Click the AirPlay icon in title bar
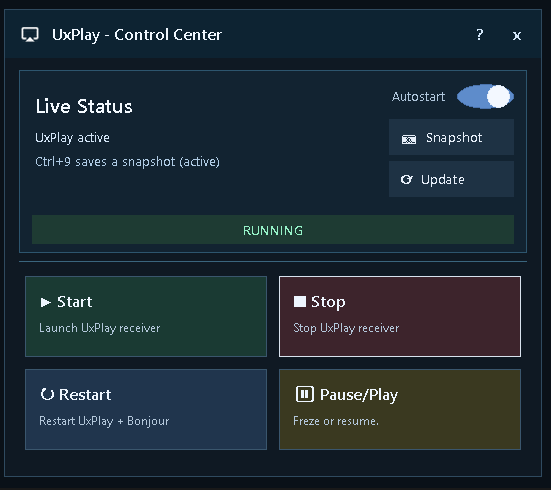The width and height of the screenshot is (551, 490). (x=30, y=35)
